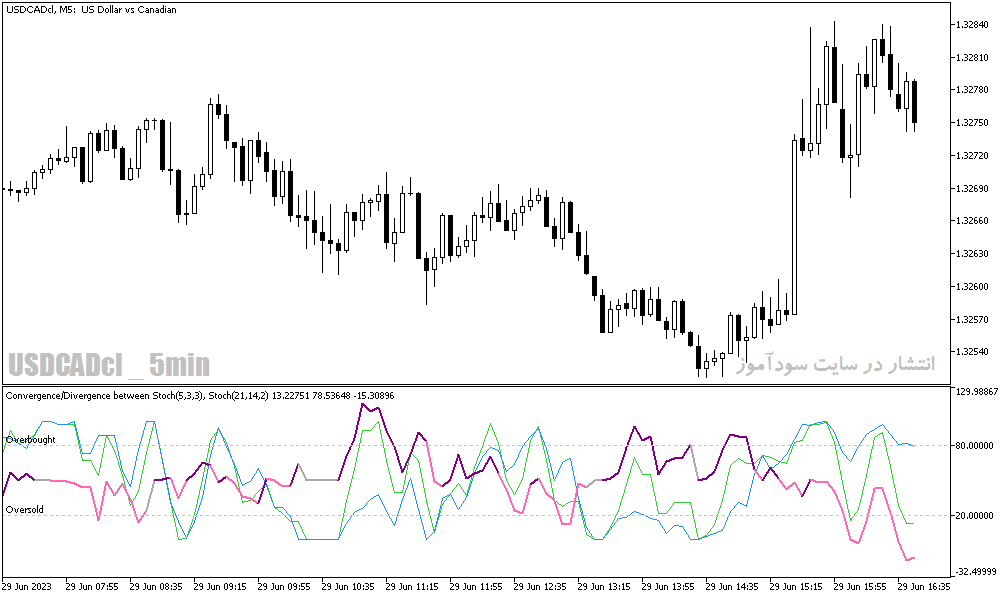Select the Overbought level label

[31, 439]
